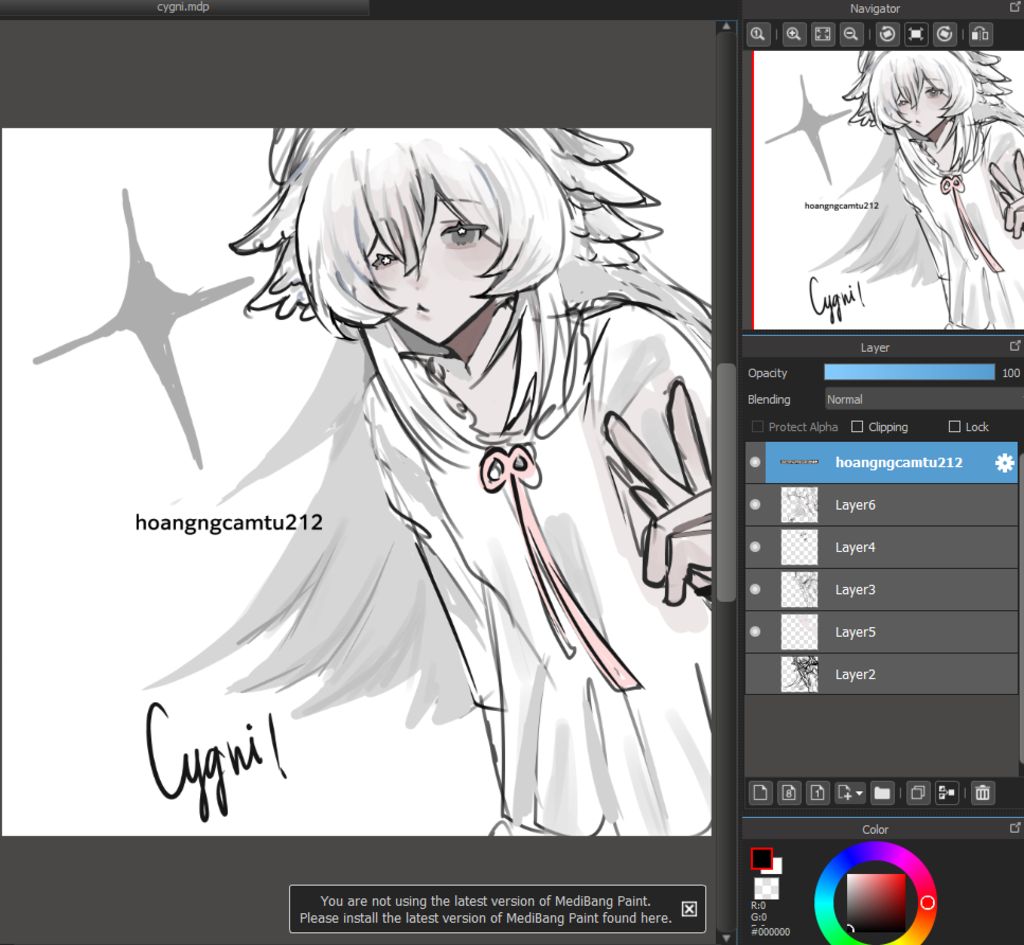
Task: Click the canvas scroll down arrow
Action: point(726,937)
